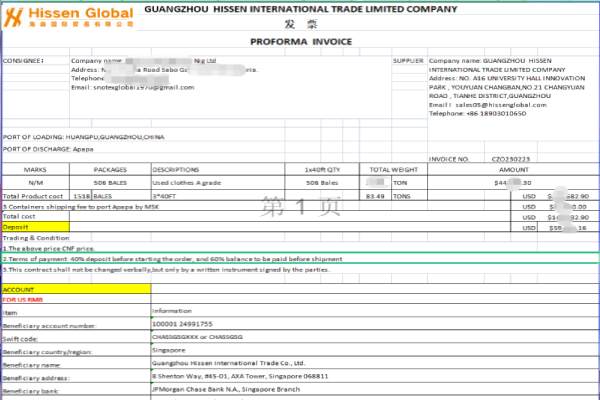Select the red FOR US RMB text
The height and width of the screenshot is (400, 600).
[x=23, y=300]
